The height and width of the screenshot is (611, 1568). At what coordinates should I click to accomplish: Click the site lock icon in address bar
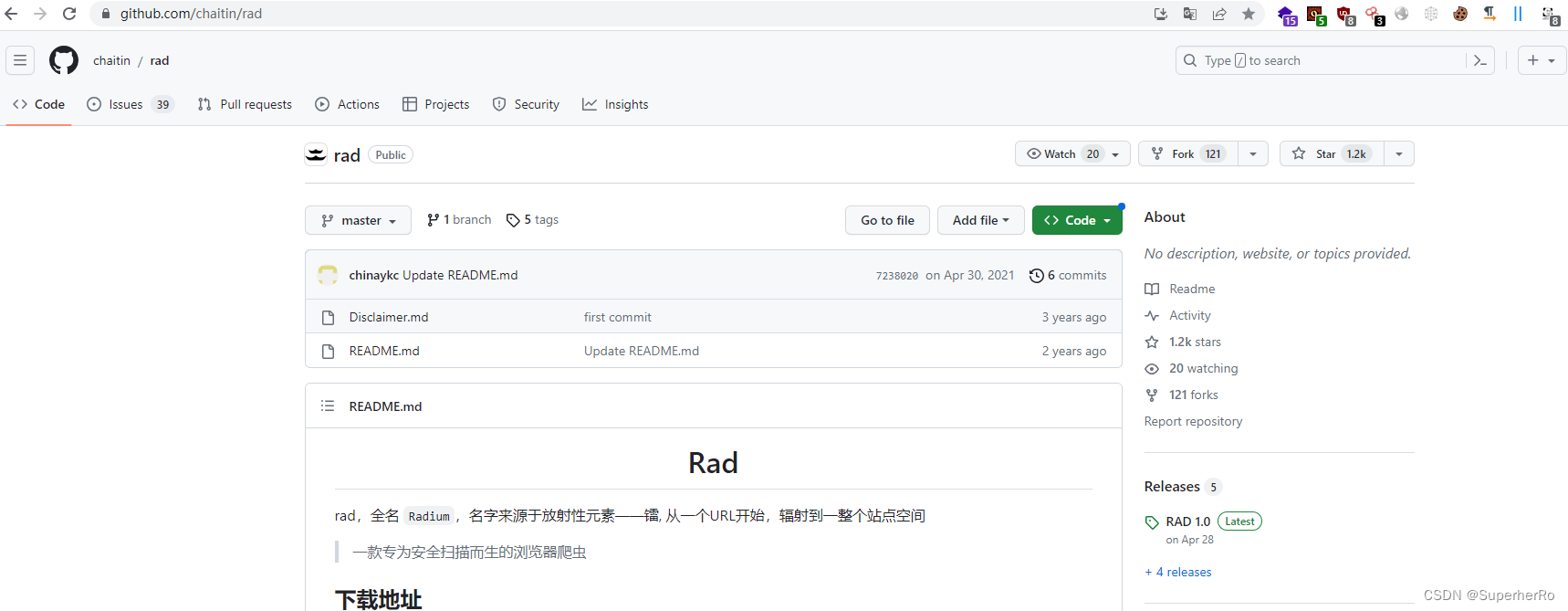[105, 14]
